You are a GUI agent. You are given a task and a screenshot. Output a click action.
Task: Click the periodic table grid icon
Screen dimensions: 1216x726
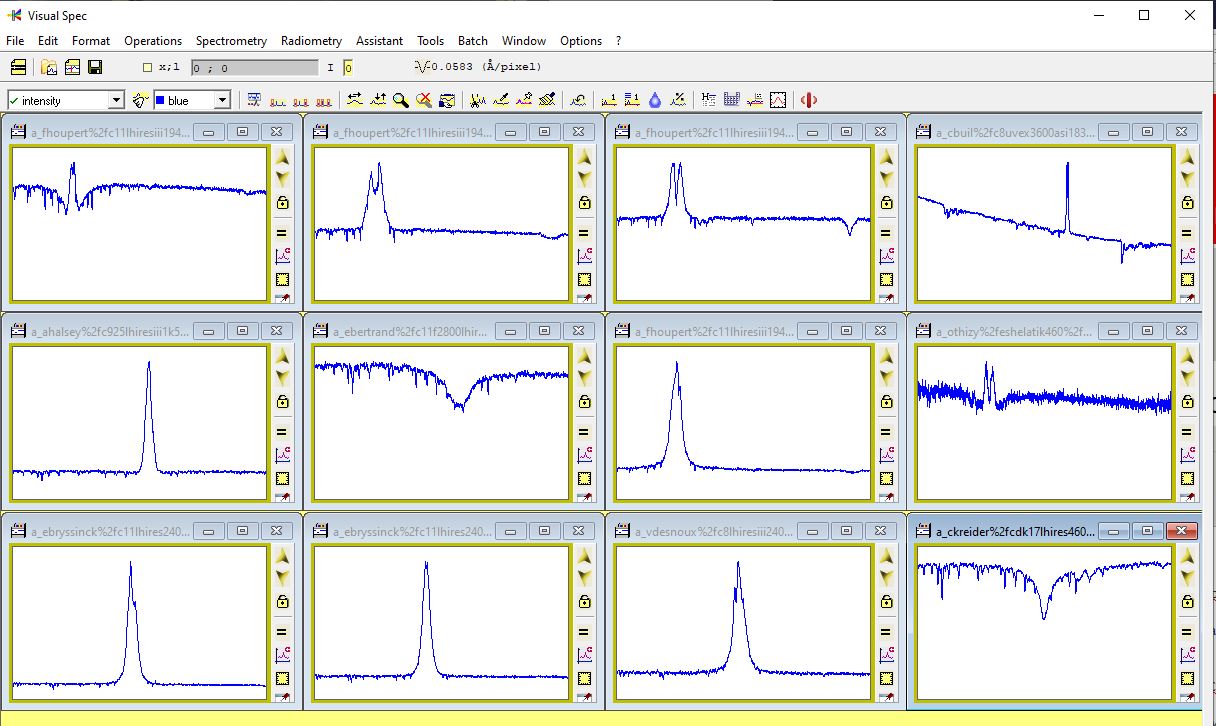point(731,100)
